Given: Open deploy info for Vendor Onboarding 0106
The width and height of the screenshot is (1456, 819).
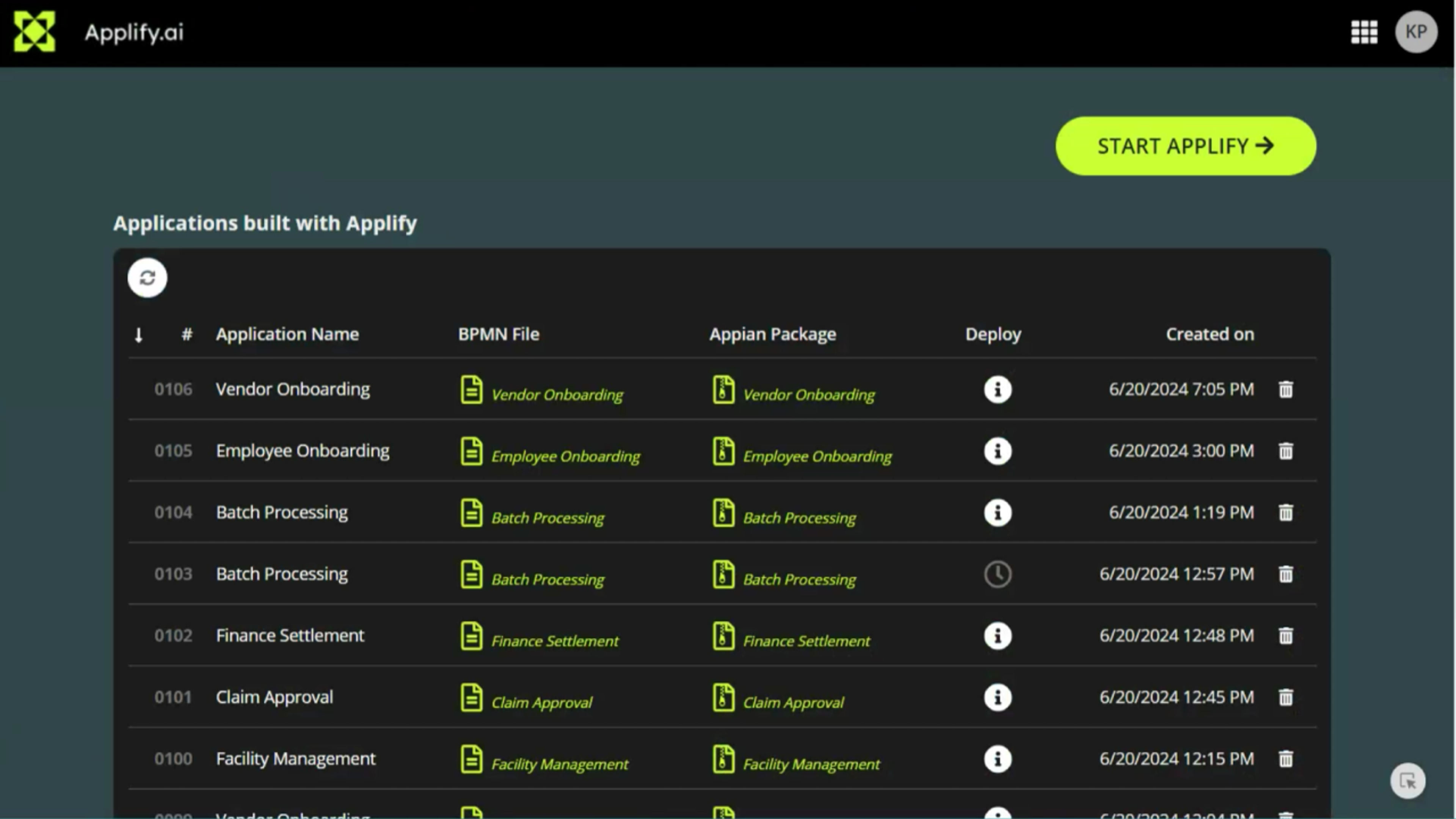Looking at the screenshot, I should 998,389.
